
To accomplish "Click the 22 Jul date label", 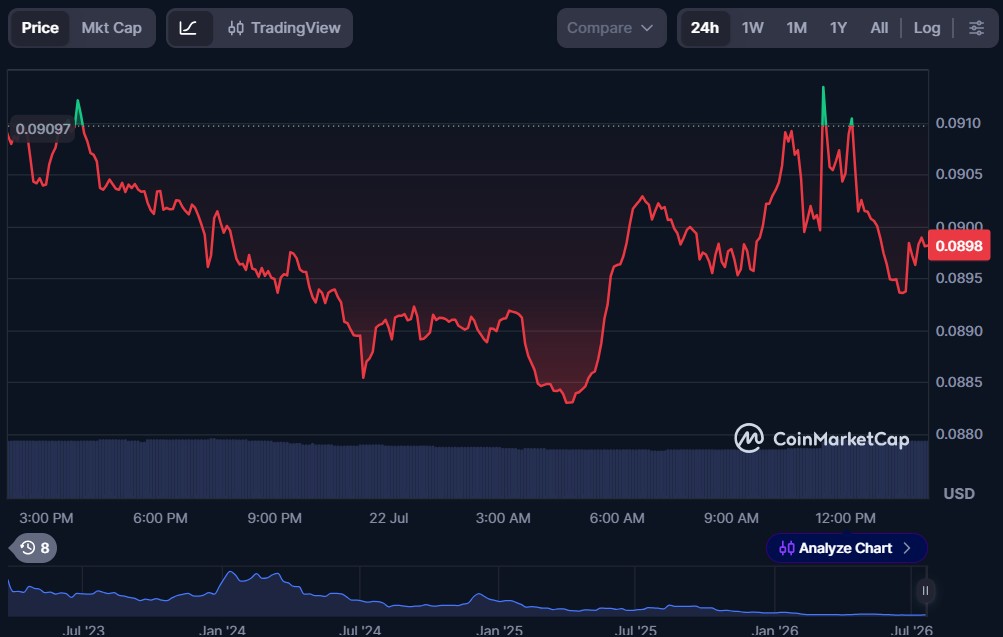I will (x=388, y=518).
